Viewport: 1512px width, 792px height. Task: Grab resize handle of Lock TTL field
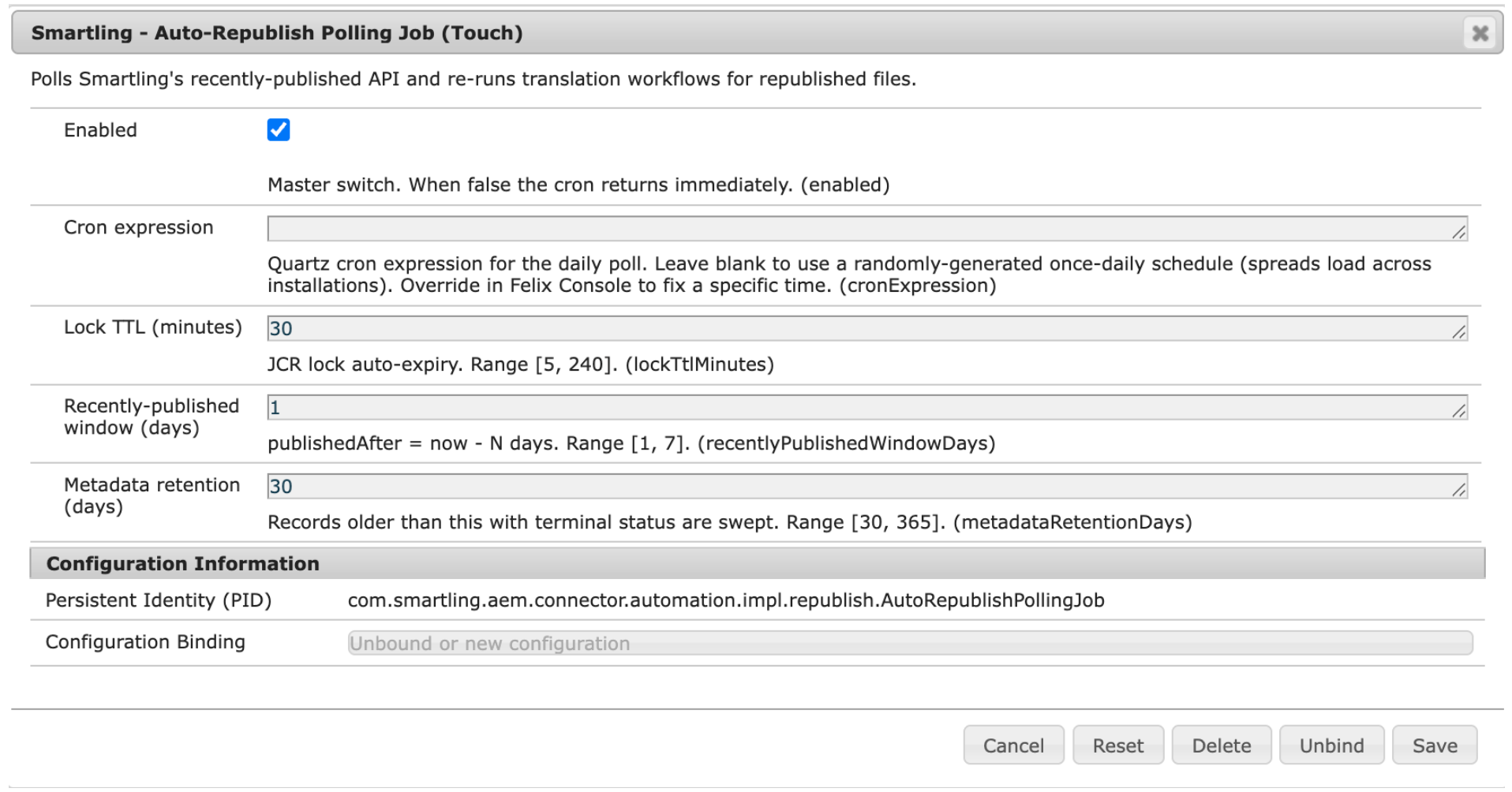pyautogui.click(x=1459, y=331)
